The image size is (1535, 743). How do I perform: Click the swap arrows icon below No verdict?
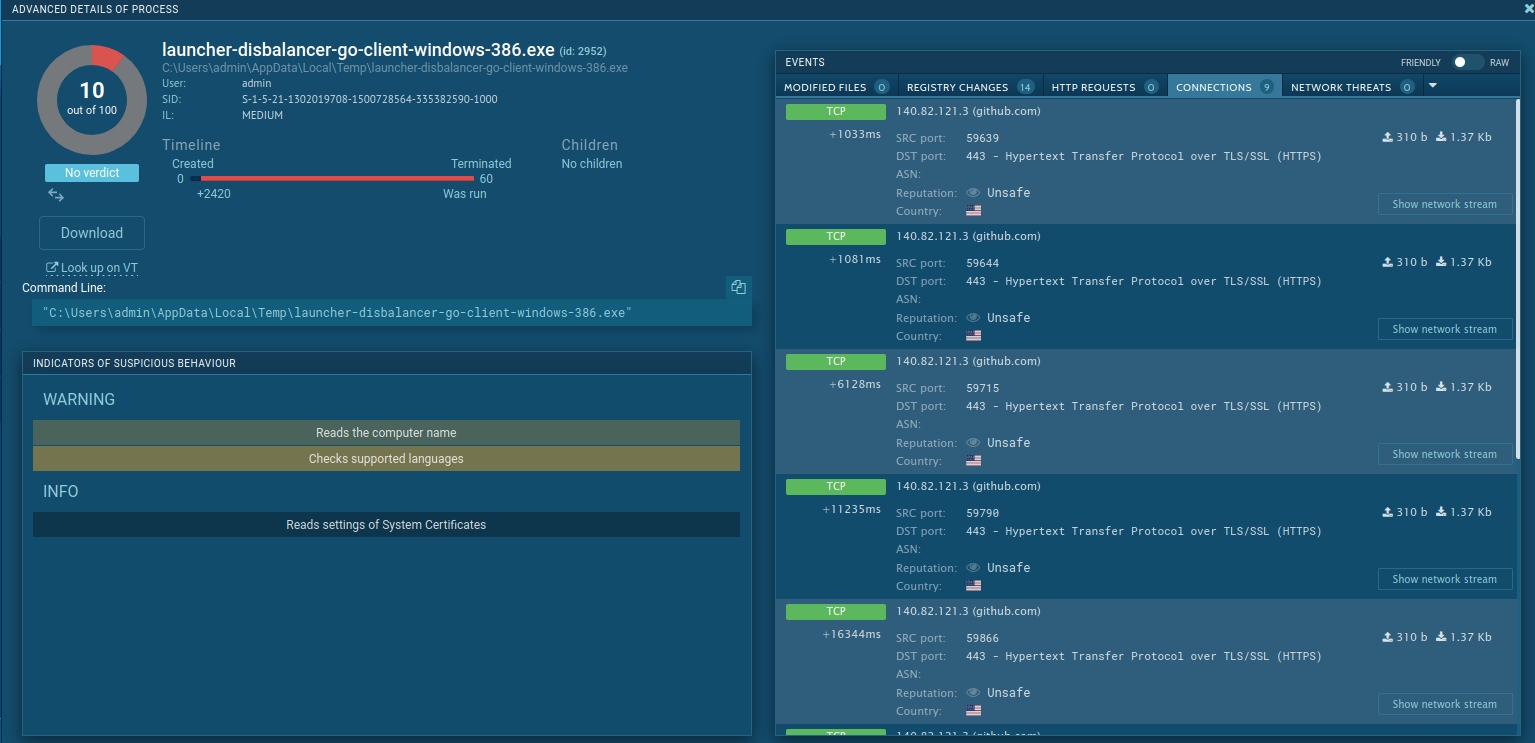pos(56,195)
